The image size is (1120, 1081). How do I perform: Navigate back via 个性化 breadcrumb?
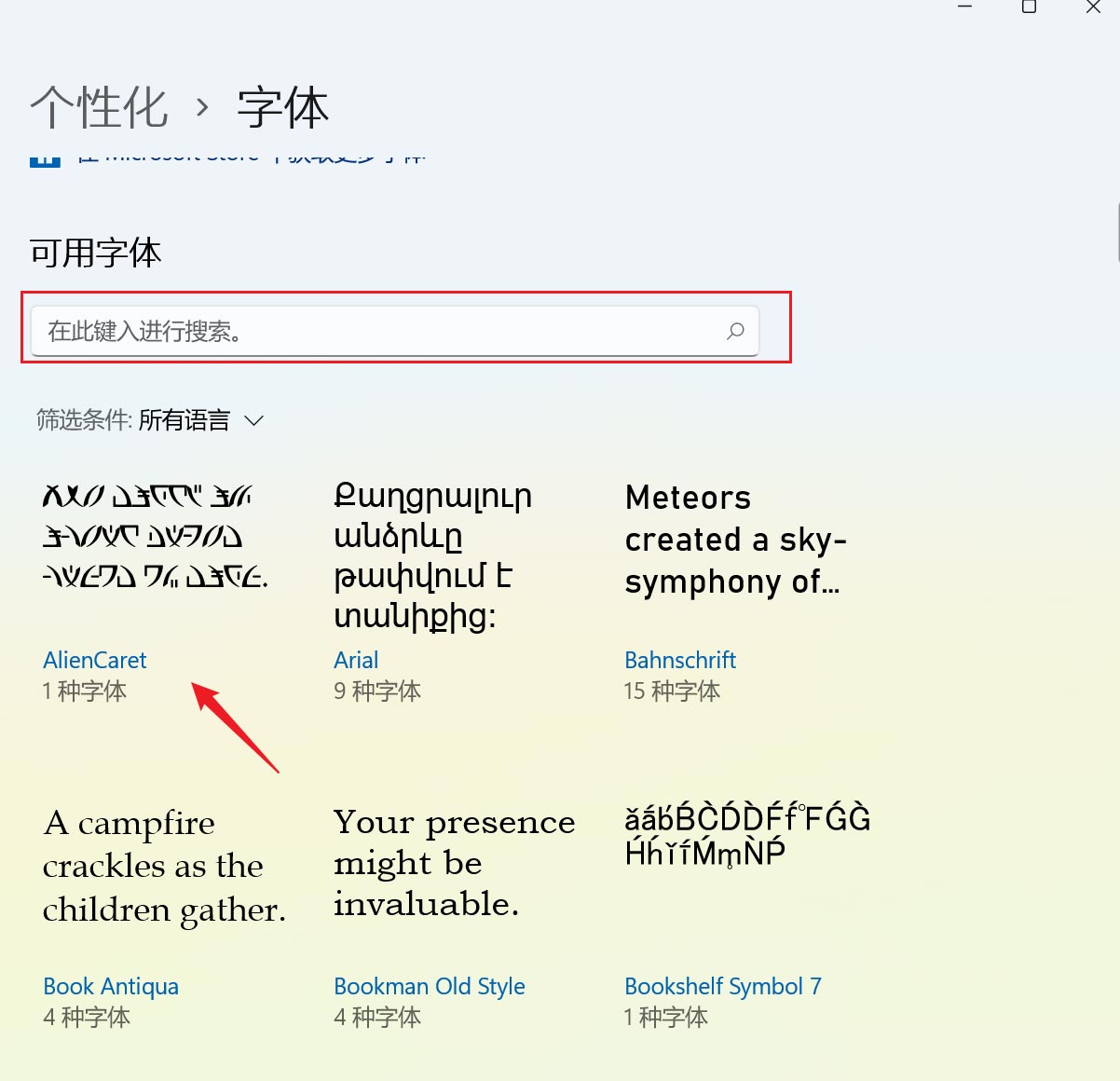pos(99,106)
